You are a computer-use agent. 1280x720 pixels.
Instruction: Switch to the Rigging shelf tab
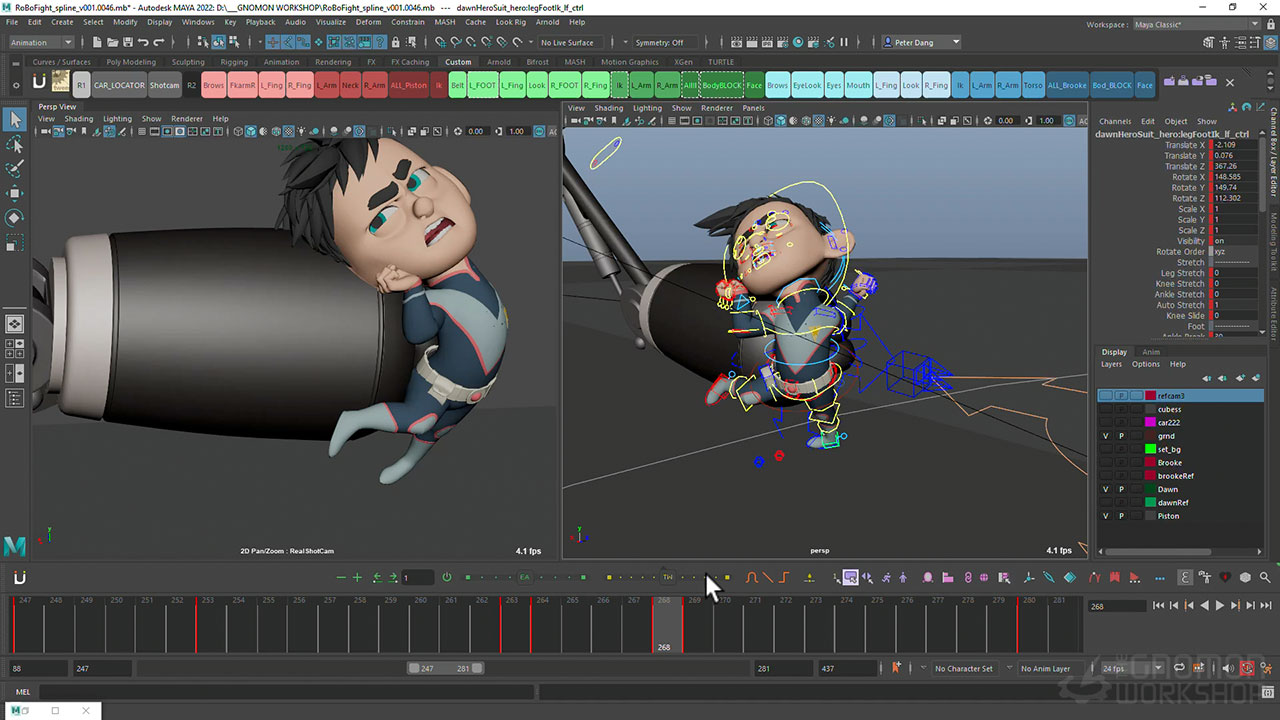(x=234, y=62)
